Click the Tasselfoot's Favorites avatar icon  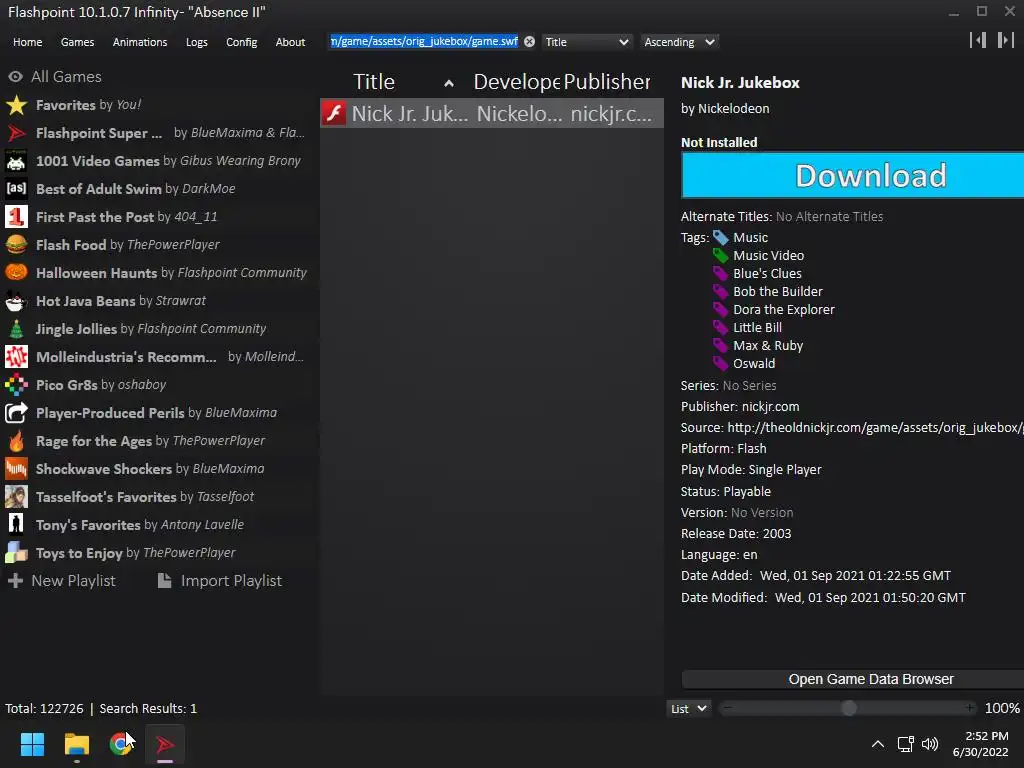(x=16, y=497)
